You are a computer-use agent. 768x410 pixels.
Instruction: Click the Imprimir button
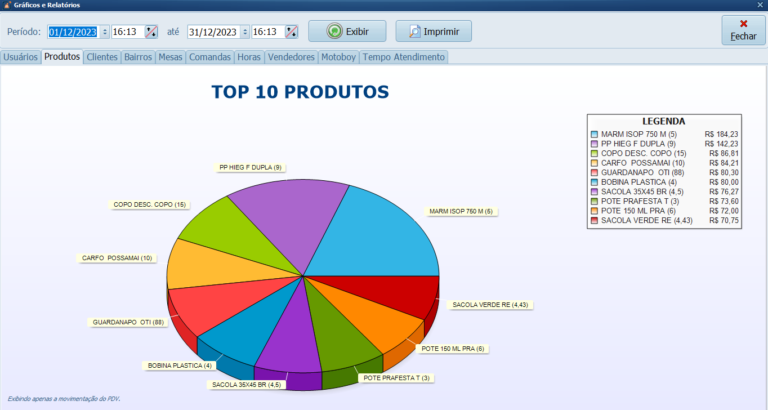(434, 31)
